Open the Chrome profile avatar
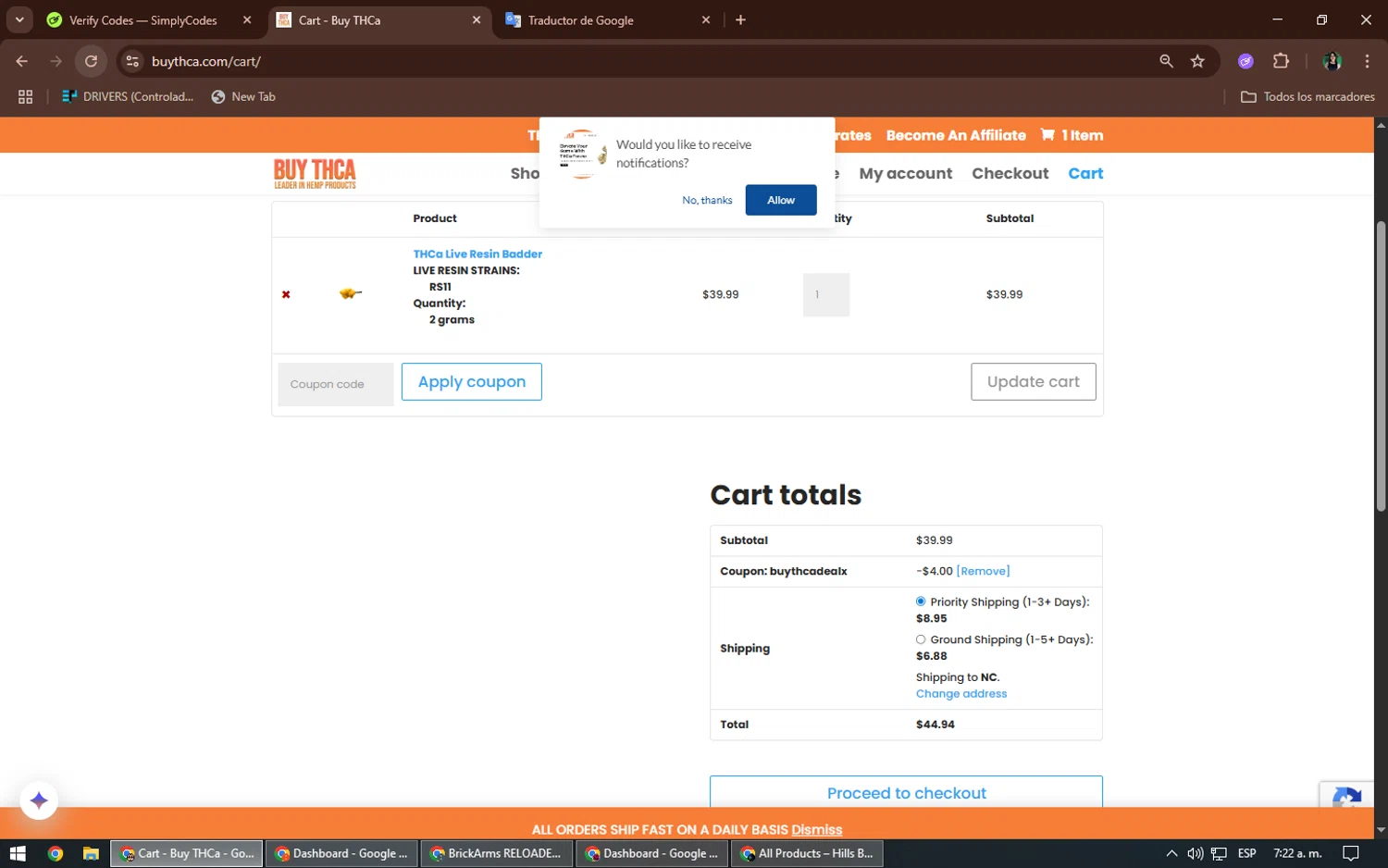This screenshot has width=1388, height=868. (x=1332, y=61)
